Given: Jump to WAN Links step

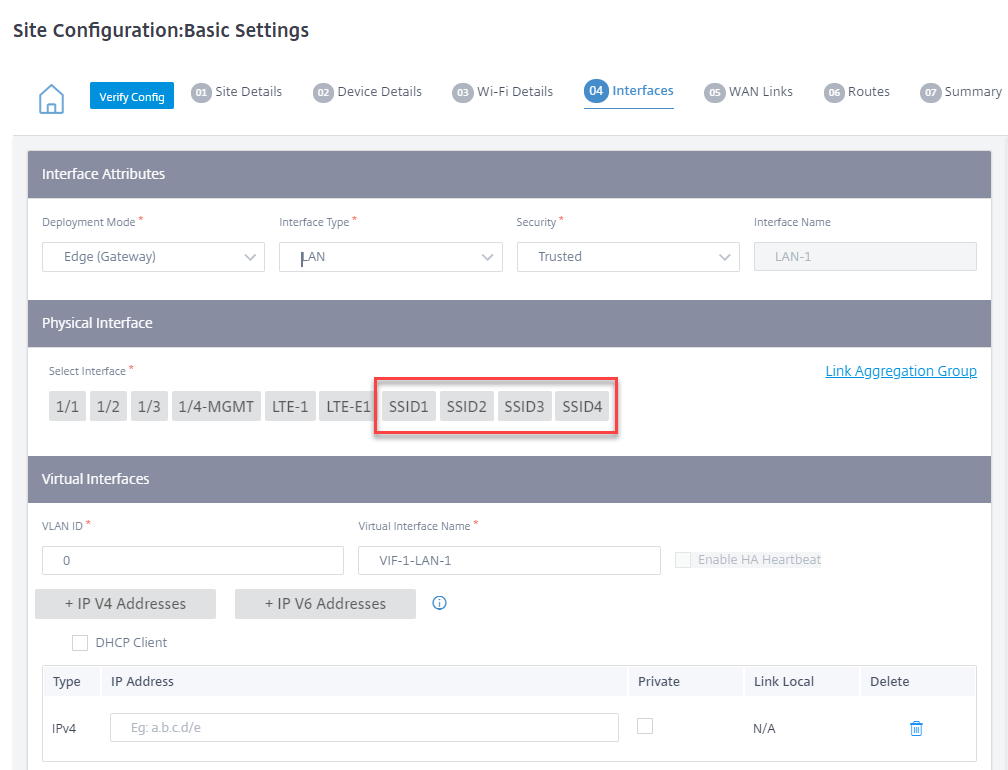Looking at the screenshot, I should coord(748,92).
